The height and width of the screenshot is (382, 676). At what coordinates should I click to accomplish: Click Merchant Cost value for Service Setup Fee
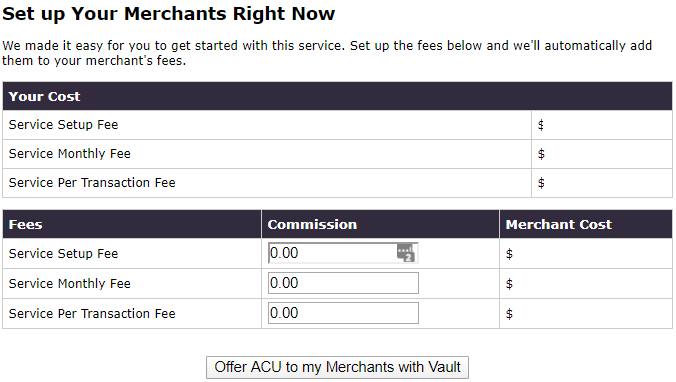click(x=509, y=254)
